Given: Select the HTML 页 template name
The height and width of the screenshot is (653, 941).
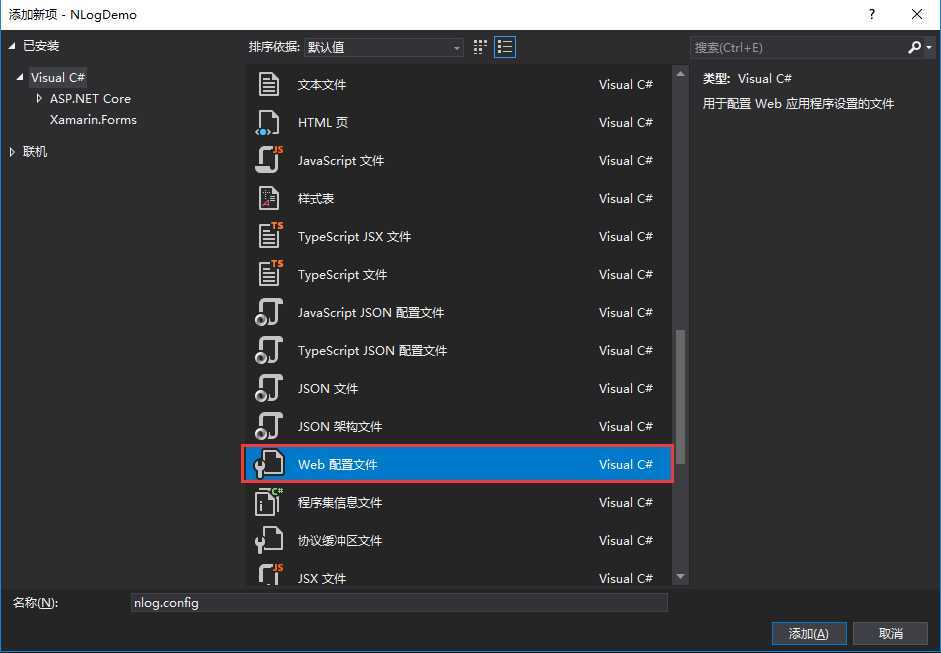Looking at the screenshot, I should coord(323,122).
